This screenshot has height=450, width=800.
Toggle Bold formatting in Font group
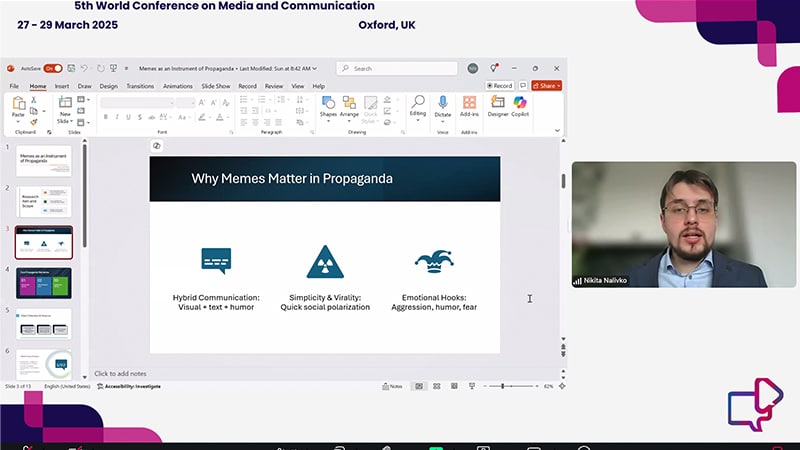[x=105, y=117]
